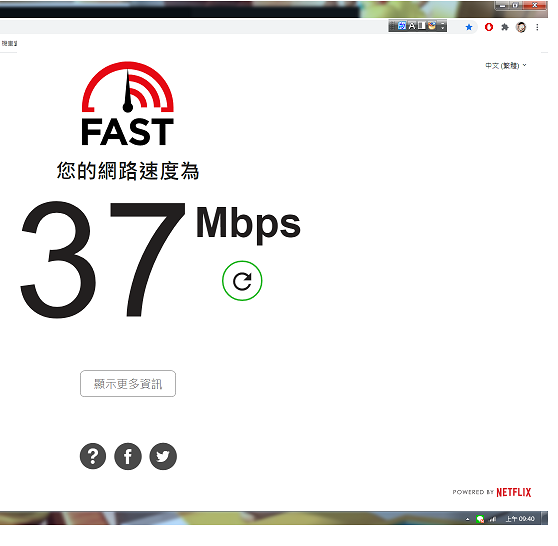This screenshot has height=546, width=558.
Task: Open the red Opera-style extension icon
Action: click(x=489, y=27)
